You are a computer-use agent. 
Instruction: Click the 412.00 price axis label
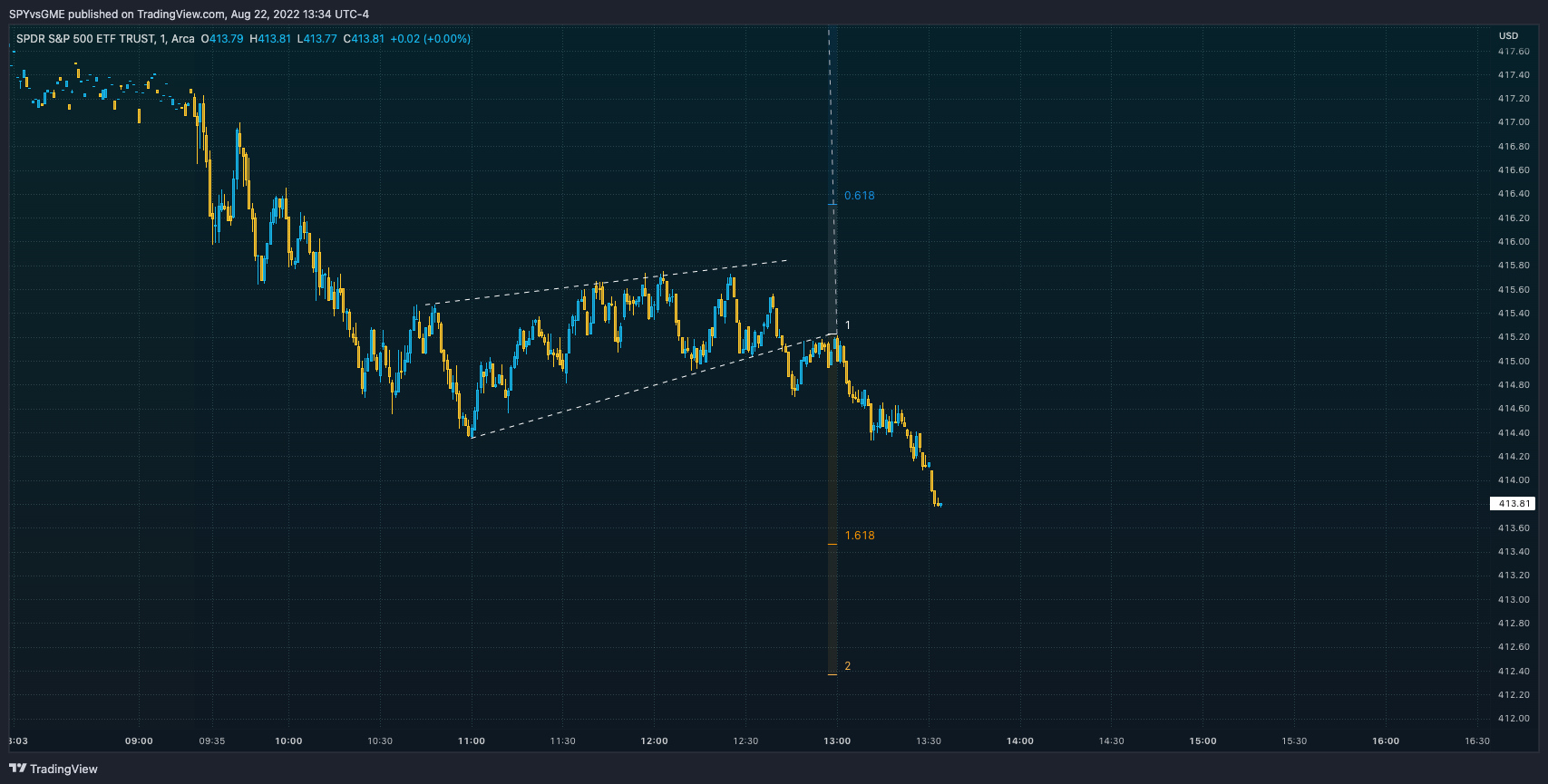point(1514,719)
